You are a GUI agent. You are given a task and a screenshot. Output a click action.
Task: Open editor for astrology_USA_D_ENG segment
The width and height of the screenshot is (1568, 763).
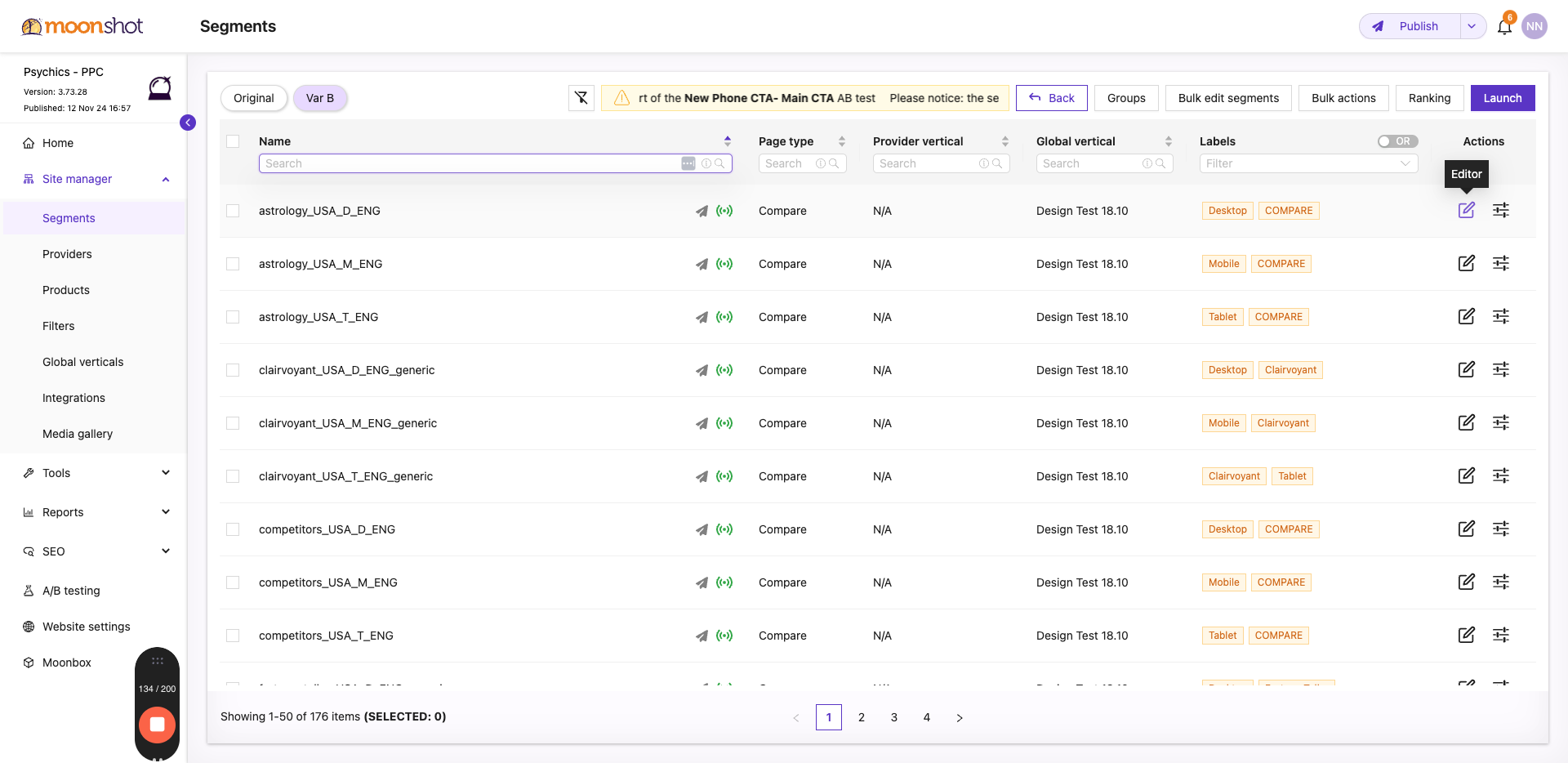click(1467, 210)
